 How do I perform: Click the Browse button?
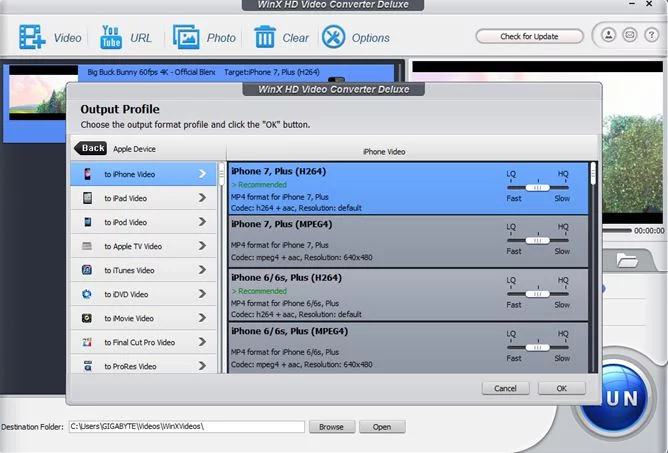tap(331, 427)
